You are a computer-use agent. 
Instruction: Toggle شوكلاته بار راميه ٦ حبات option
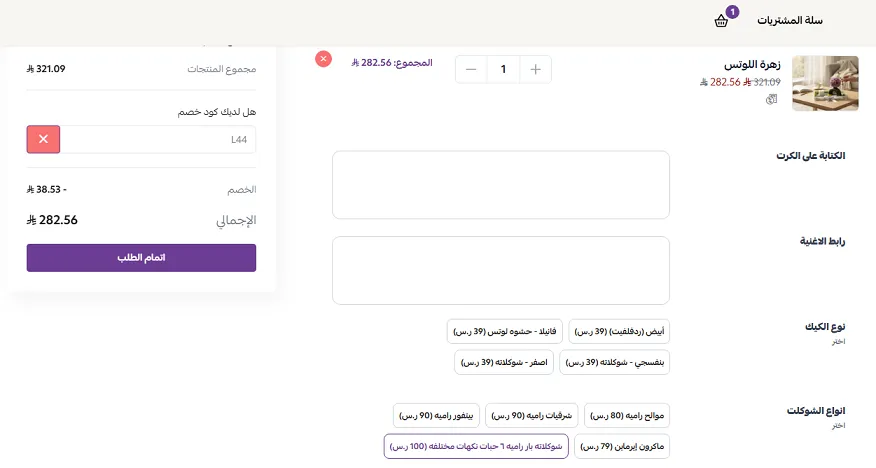coord(476,447)
